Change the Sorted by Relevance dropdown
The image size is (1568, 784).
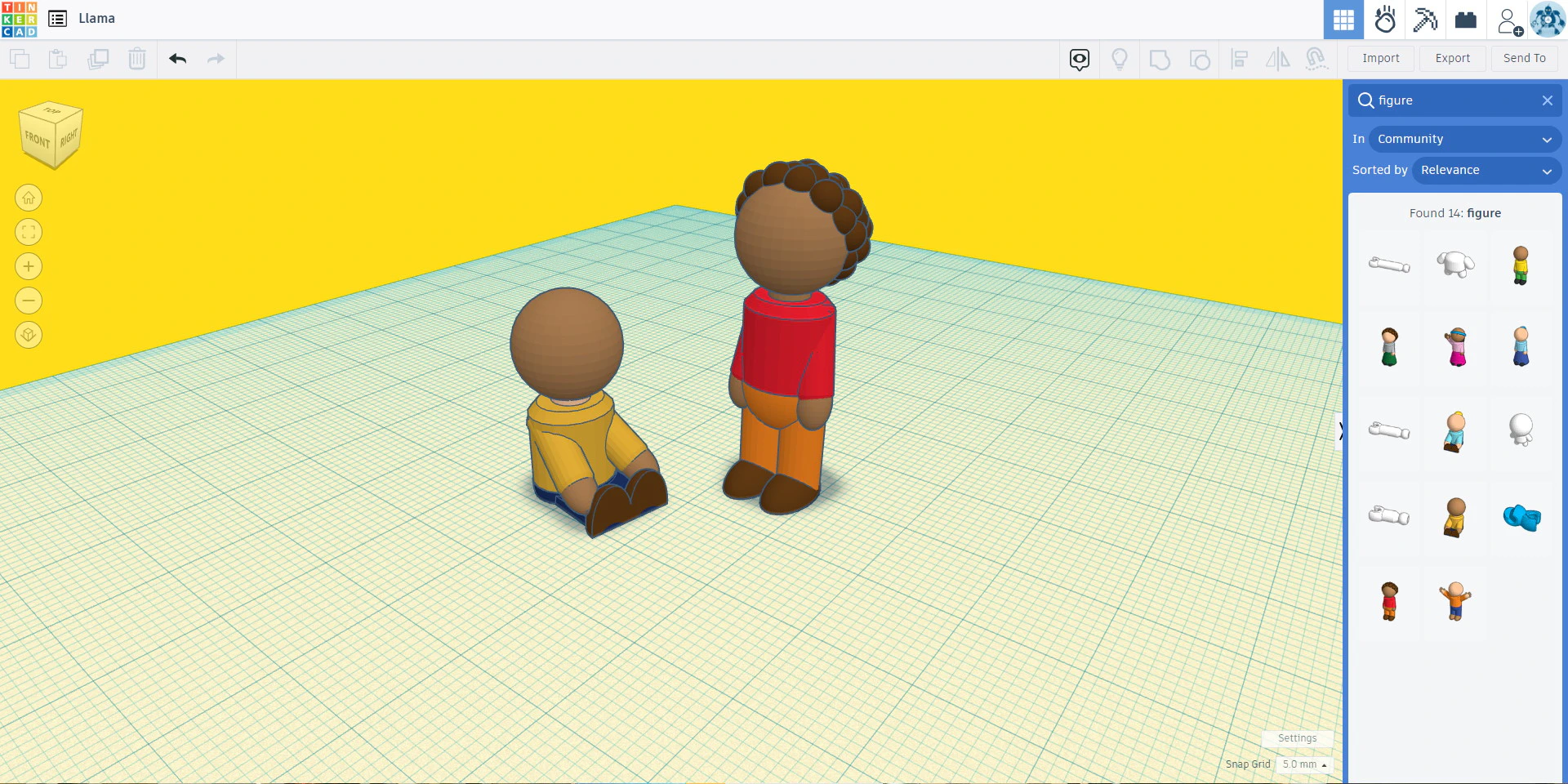click(x=1486, y=170)
